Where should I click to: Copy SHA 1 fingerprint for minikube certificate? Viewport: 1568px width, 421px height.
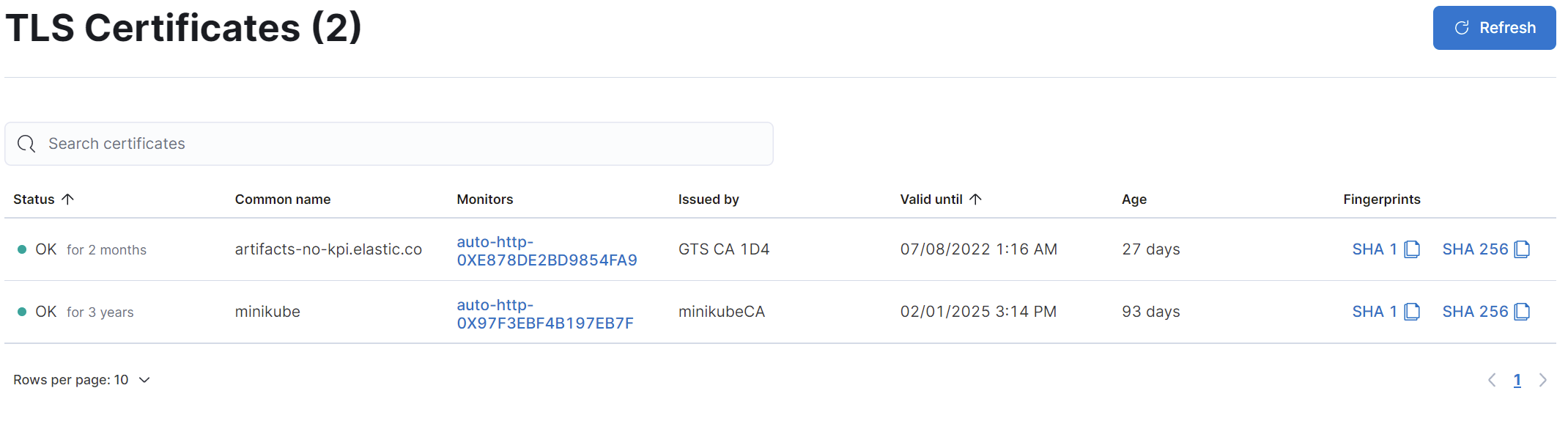tap(1412, 312)
